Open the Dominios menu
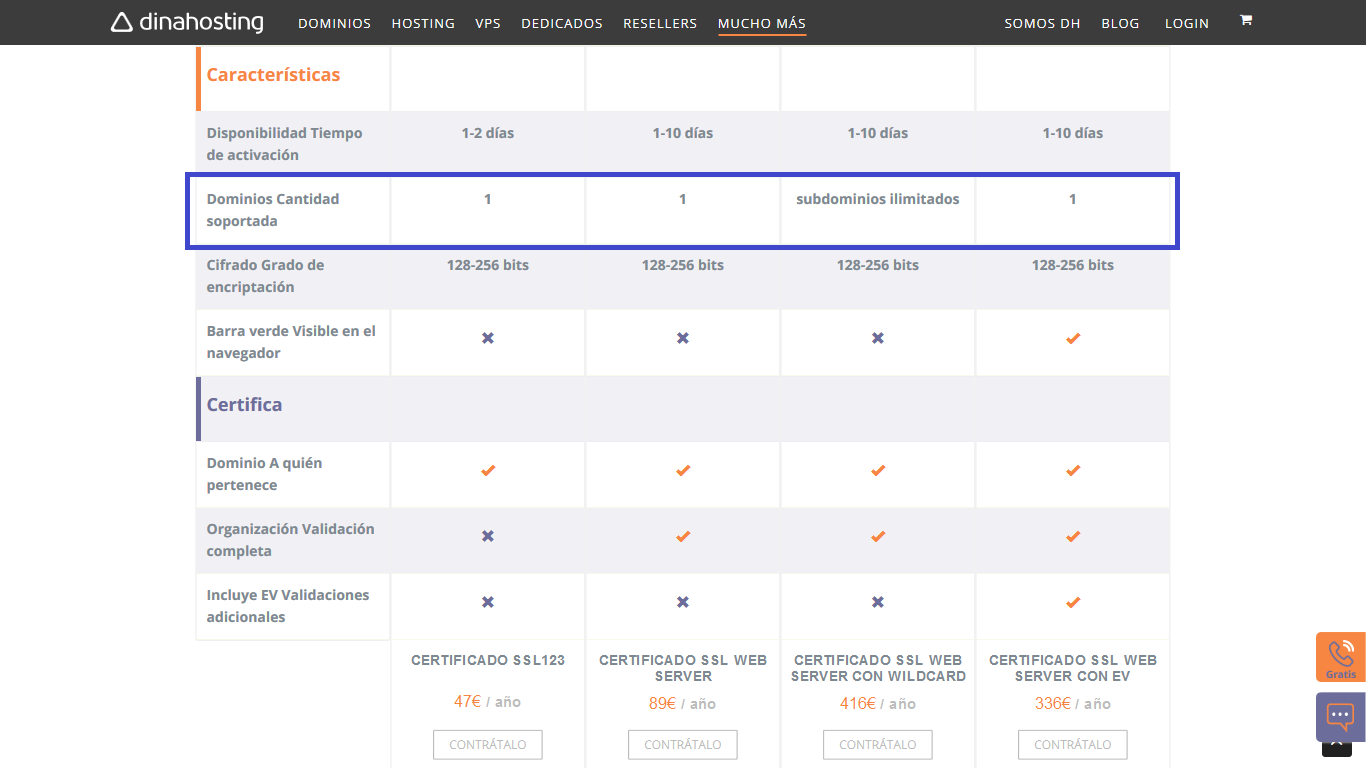 (x=334, y=23)
